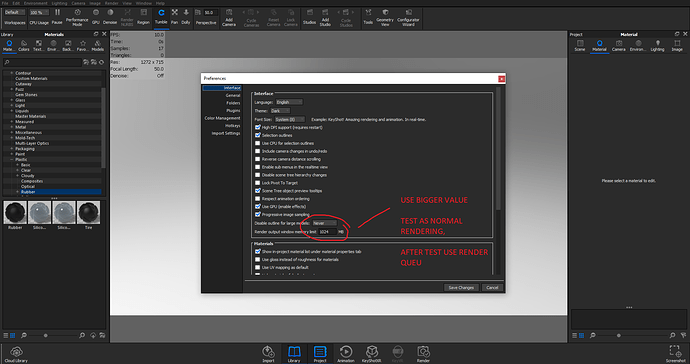Viewport: 690px width, 364px height.
Task: Check Use UV mapping as default
Action: pyautogui.click(x=258, y=267)
